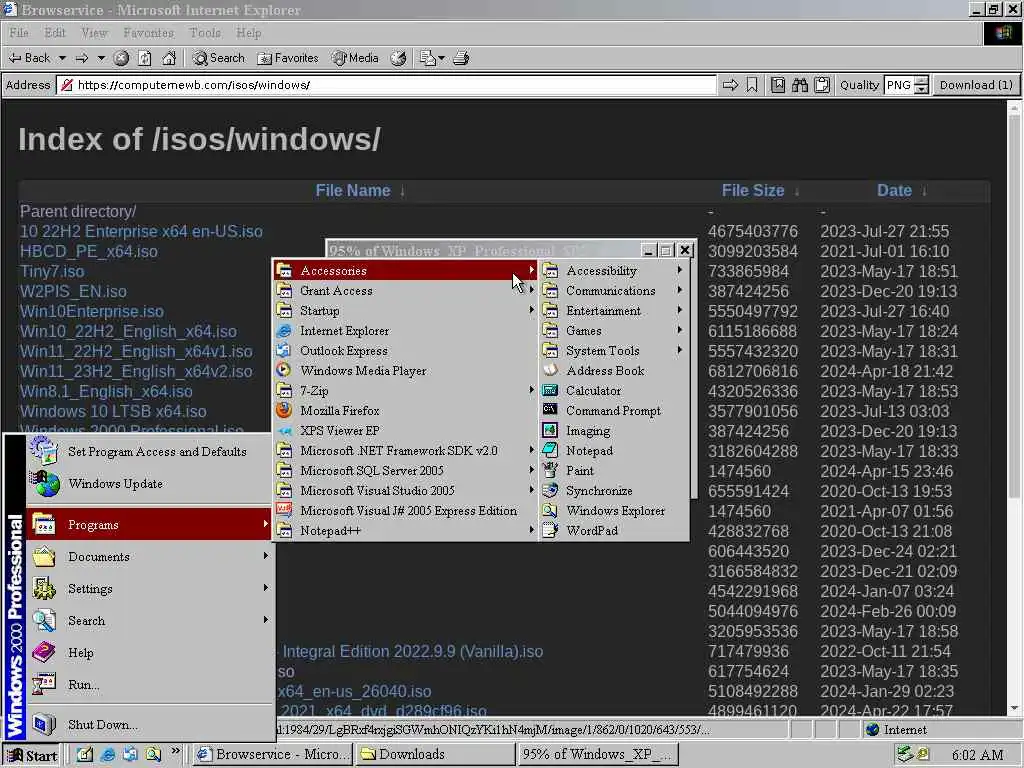Screen dimensions: 1024x768
Task: Expand Communications submenu
Action: coord(613,291)
